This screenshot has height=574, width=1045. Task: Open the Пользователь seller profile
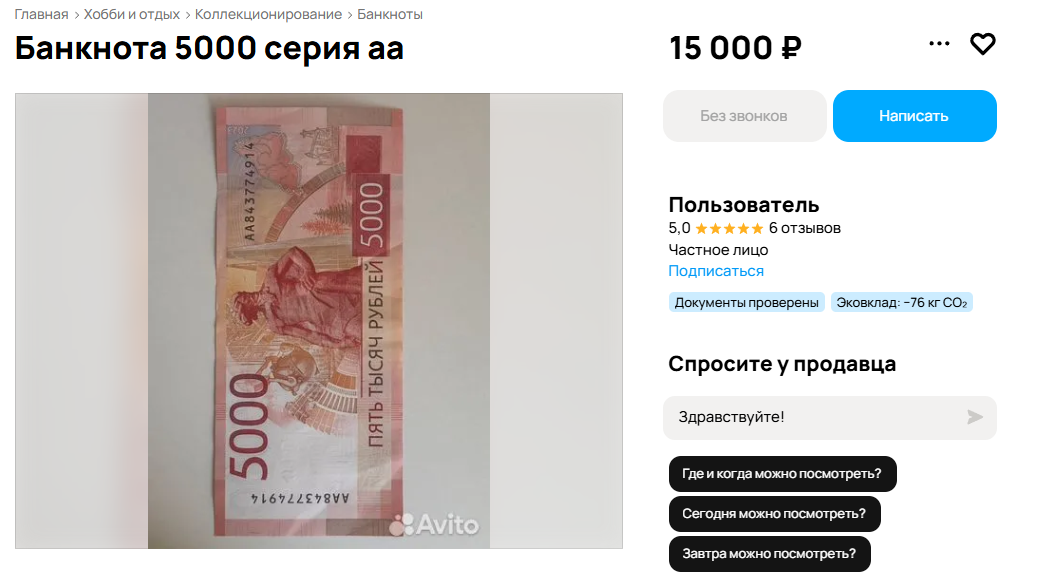pos(744,205)
